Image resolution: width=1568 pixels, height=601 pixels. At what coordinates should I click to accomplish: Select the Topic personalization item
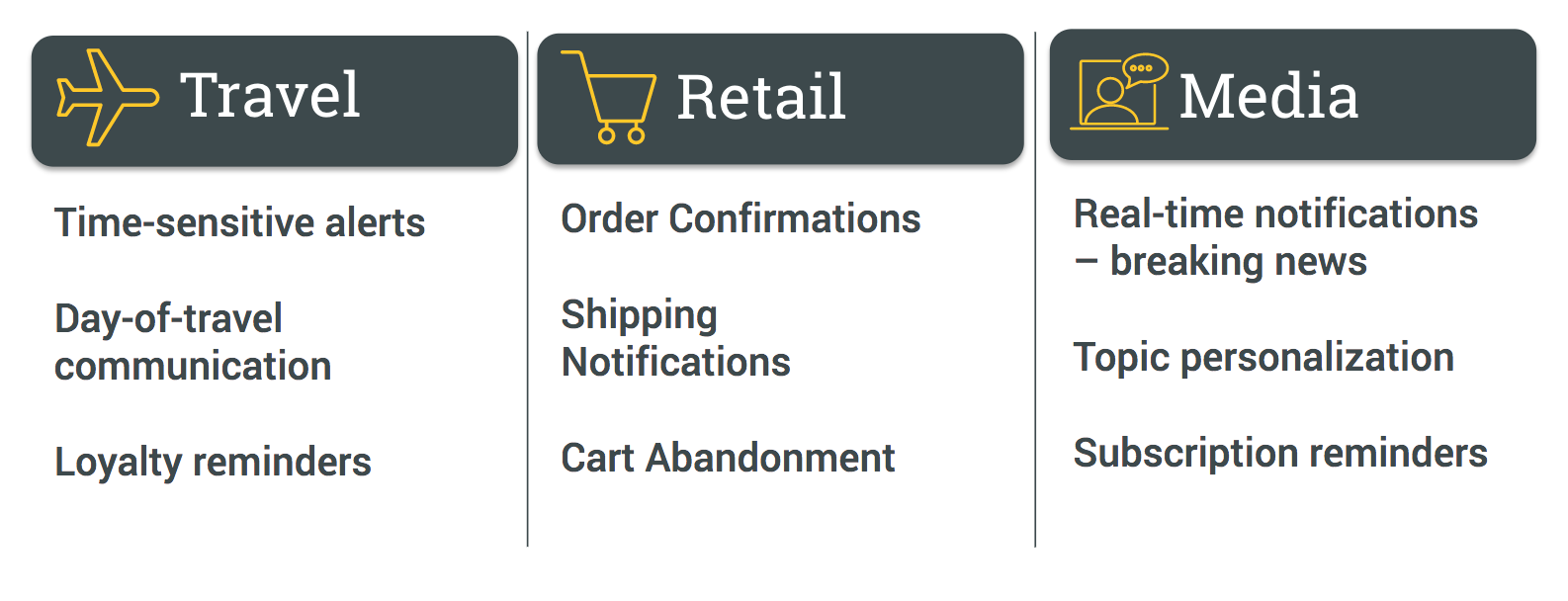(1263, 357)
